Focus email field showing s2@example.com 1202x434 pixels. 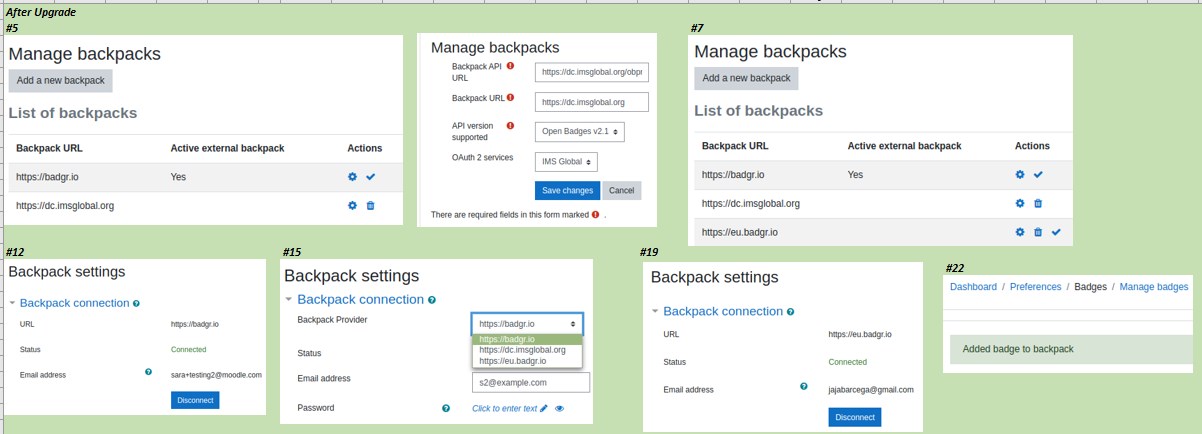coord(531,383)
